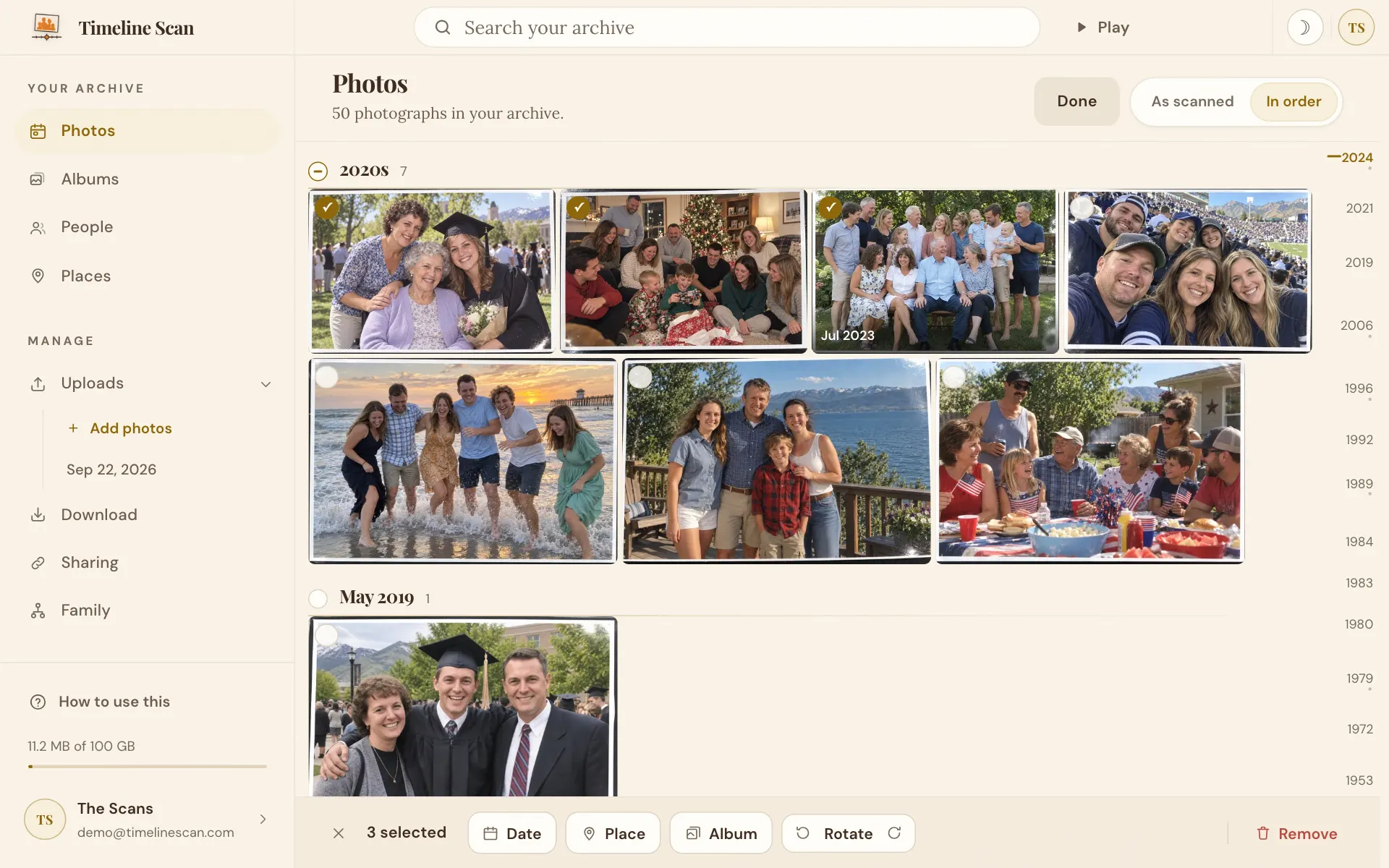The width and height of the screenshot is (1389, 868).
Task: Click Add photos under Uploads
Action: [120, 428]
